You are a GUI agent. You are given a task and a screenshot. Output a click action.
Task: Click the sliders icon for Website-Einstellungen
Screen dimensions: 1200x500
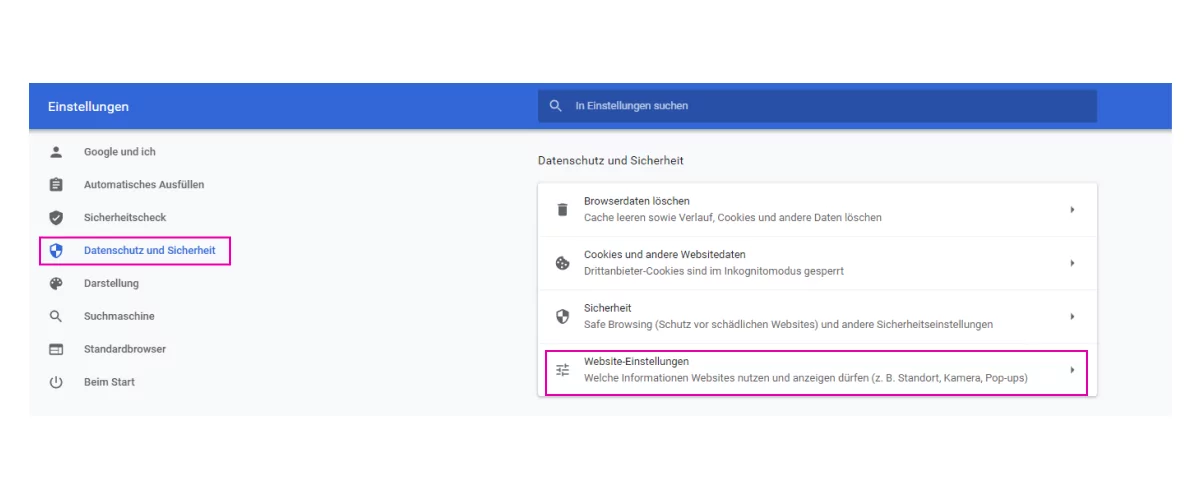pyautogui.click(x=563, y=370)
